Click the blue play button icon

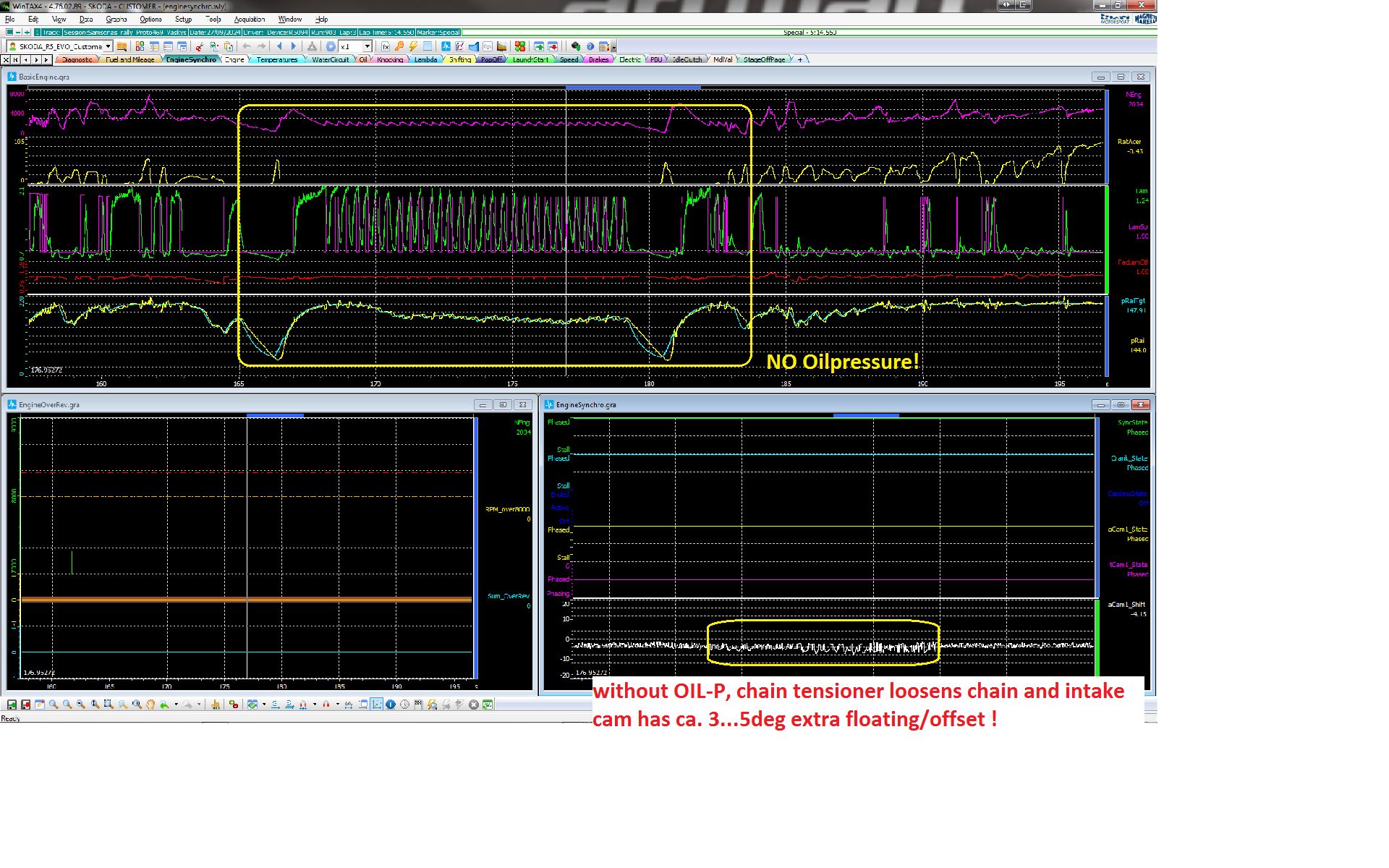click(x=331, y=46)
